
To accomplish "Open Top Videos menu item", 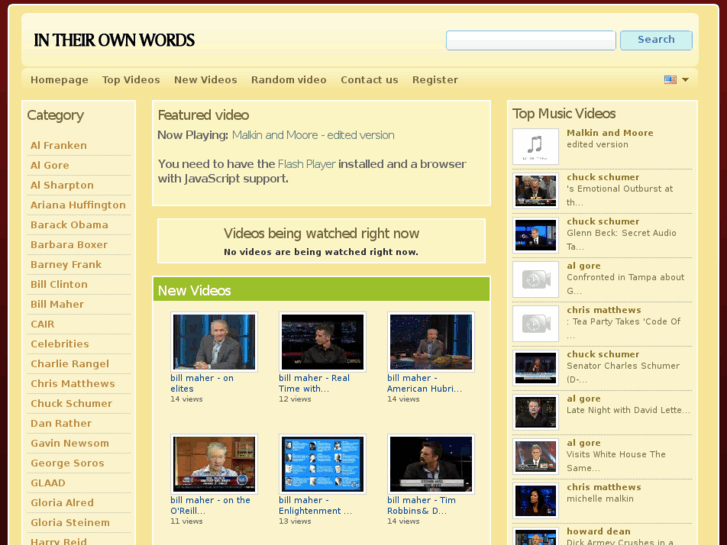I will click(x=131, y=80).
